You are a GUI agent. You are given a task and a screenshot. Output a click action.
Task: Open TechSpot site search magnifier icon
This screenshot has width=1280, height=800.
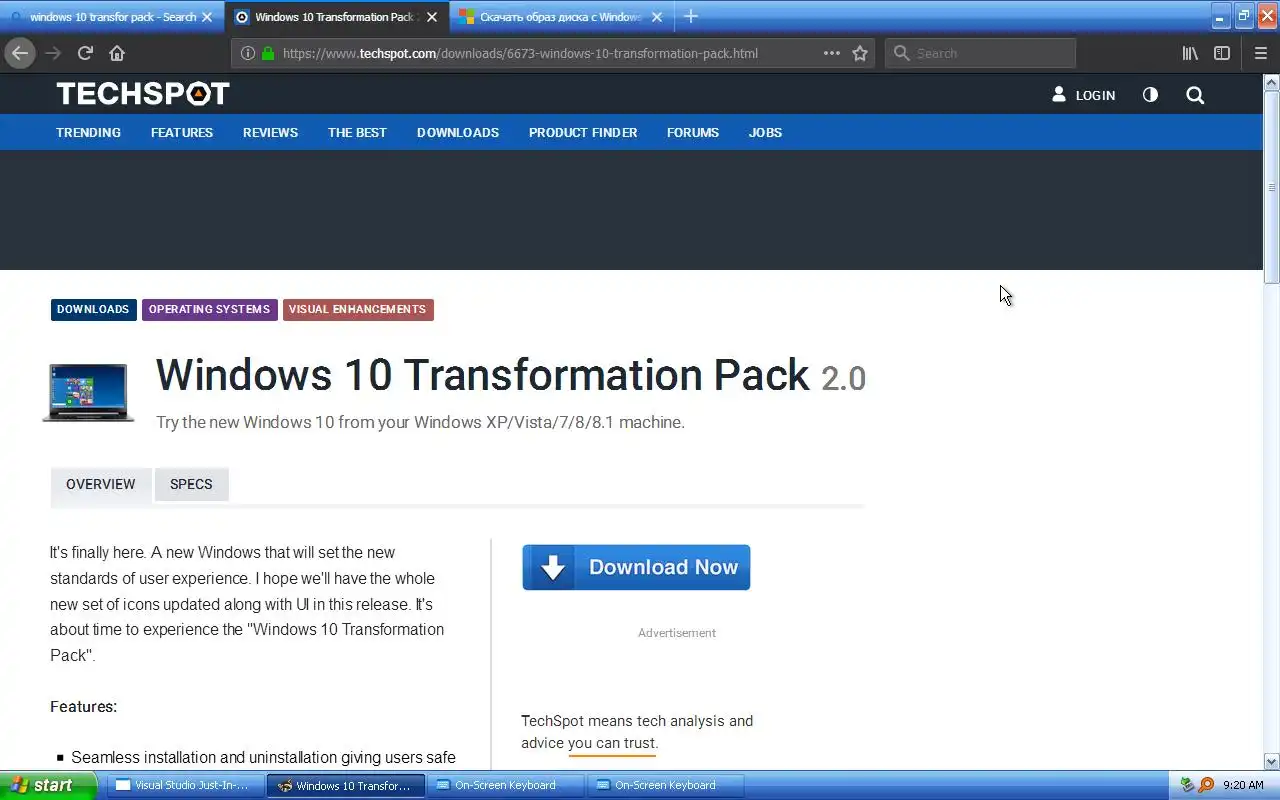1195,95
